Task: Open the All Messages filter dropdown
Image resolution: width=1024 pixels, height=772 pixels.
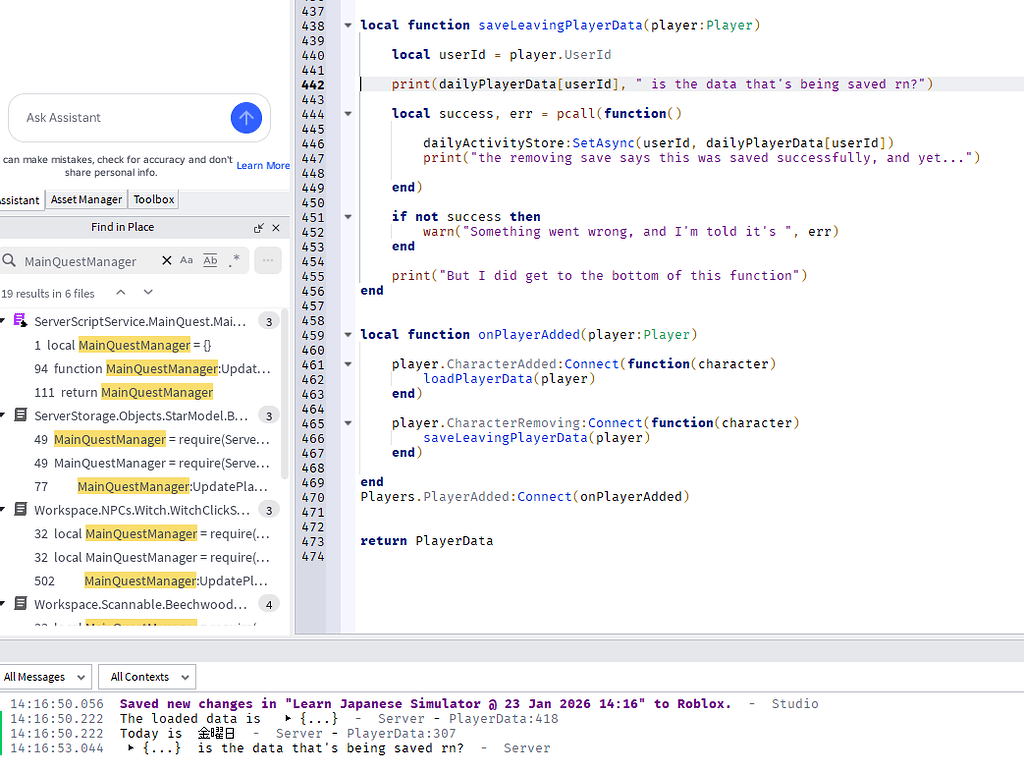Action: pos(45,676)
